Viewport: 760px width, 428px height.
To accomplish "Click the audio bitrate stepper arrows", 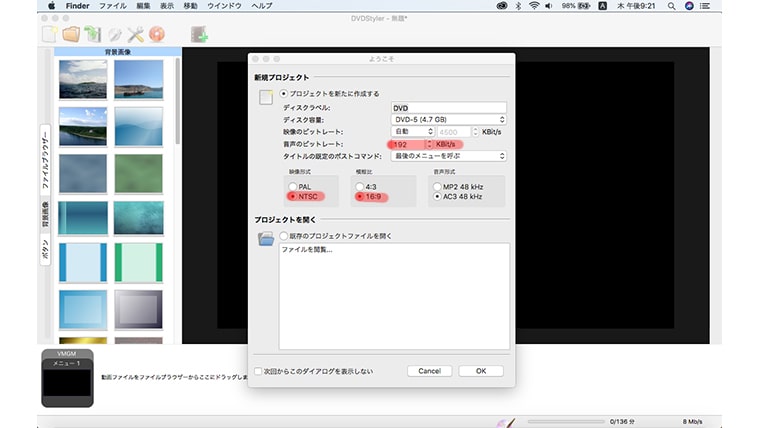I will pyautogui.click(x=429, y=144).
